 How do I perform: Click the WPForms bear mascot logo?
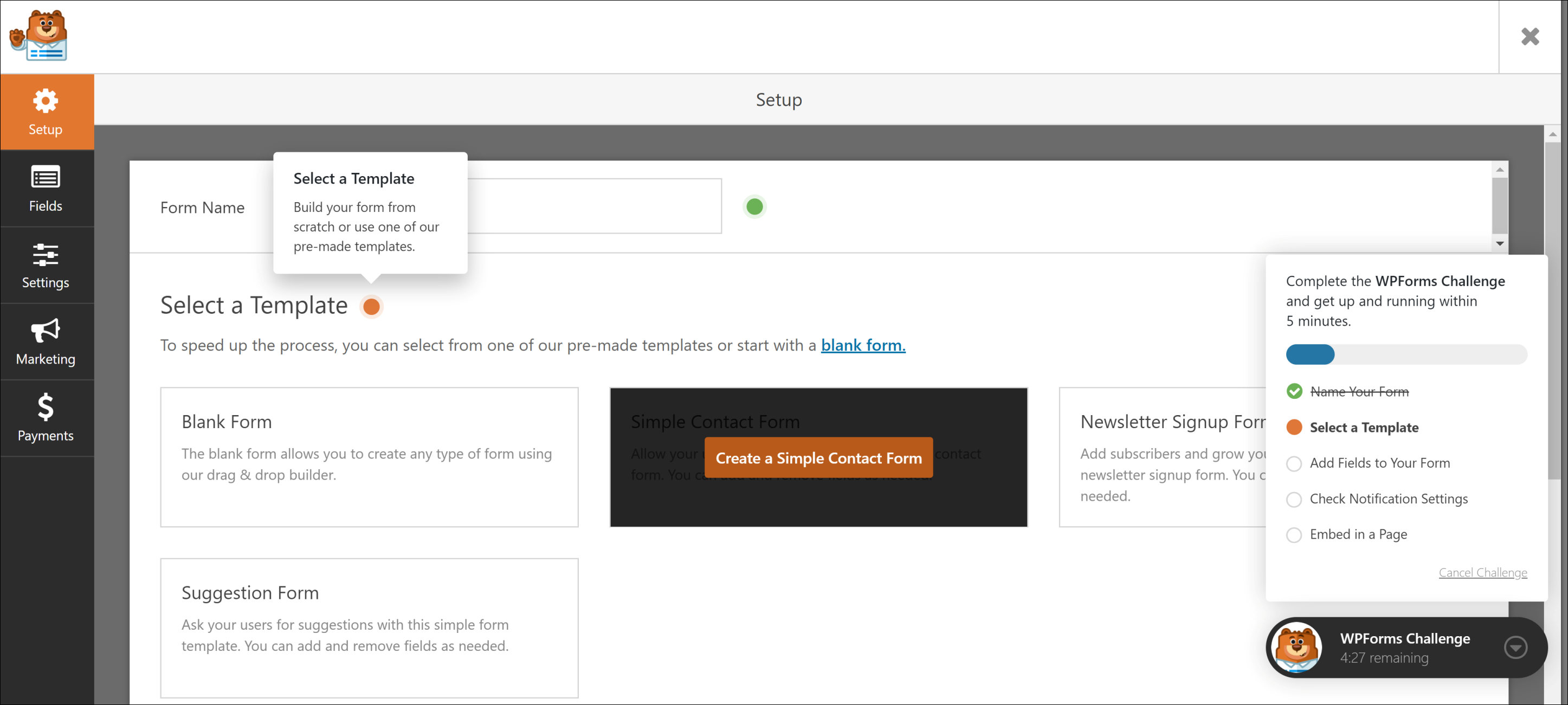pyautogui.click(x=39, y=35)
